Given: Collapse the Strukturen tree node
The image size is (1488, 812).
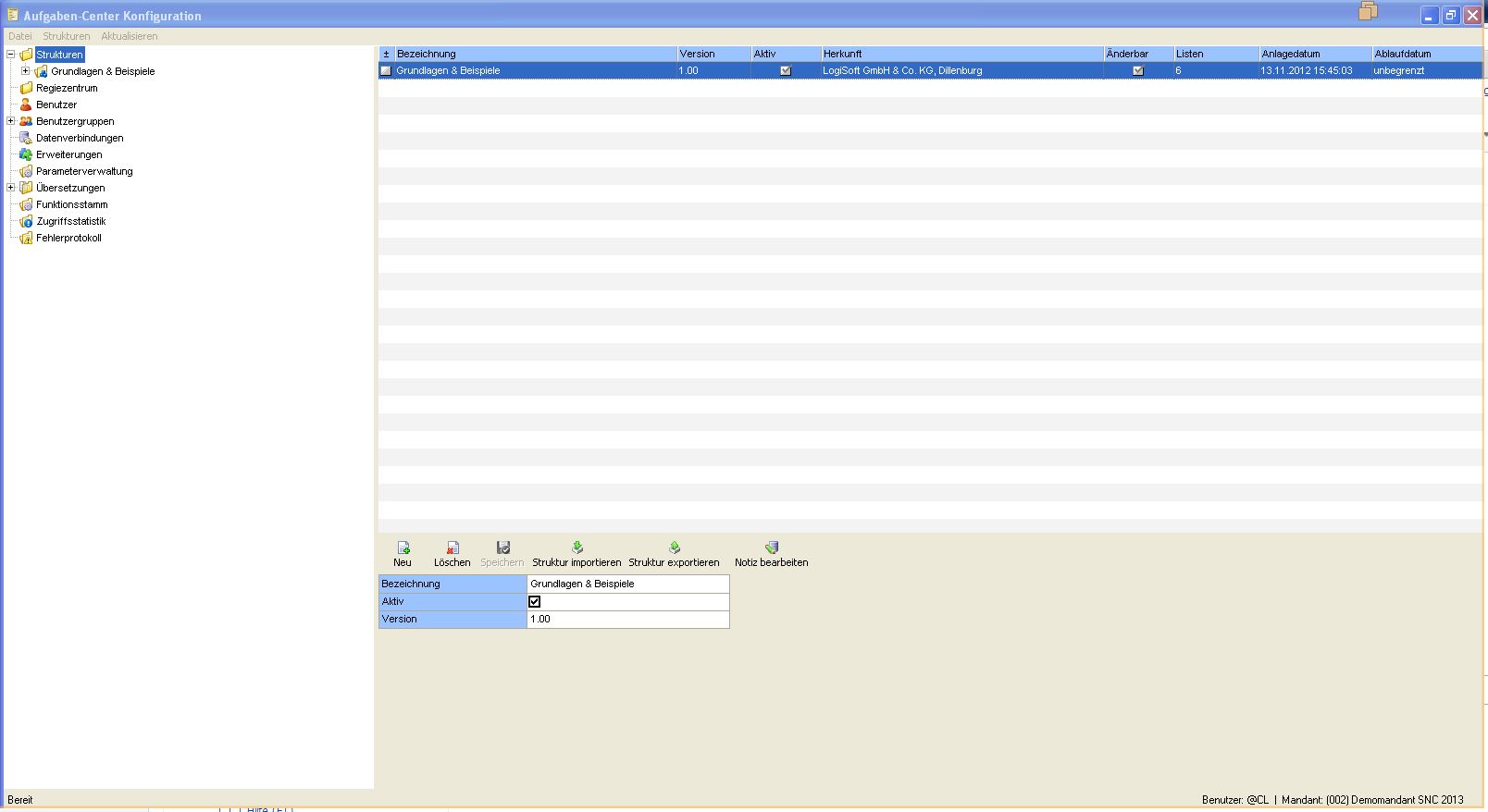Looking at the screenshot, I should pos(11,55).
